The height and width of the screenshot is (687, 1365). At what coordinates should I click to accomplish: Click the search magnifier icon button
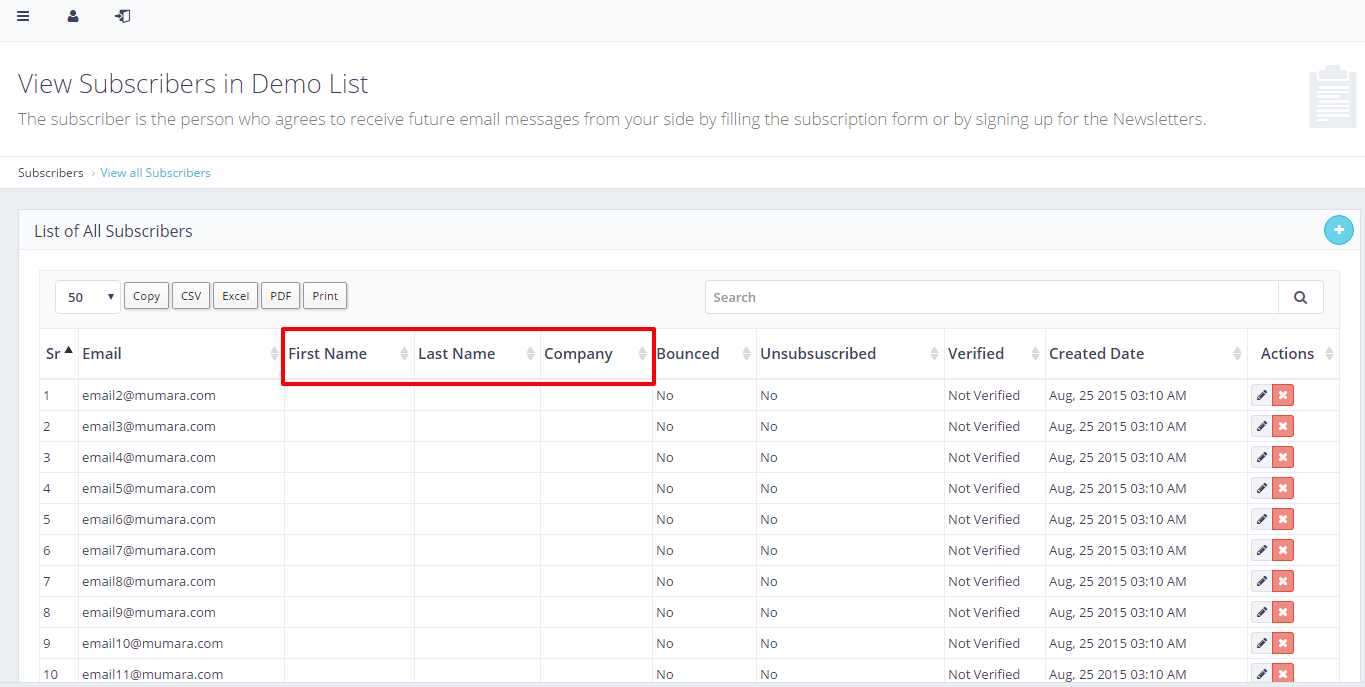(1300, 297)
